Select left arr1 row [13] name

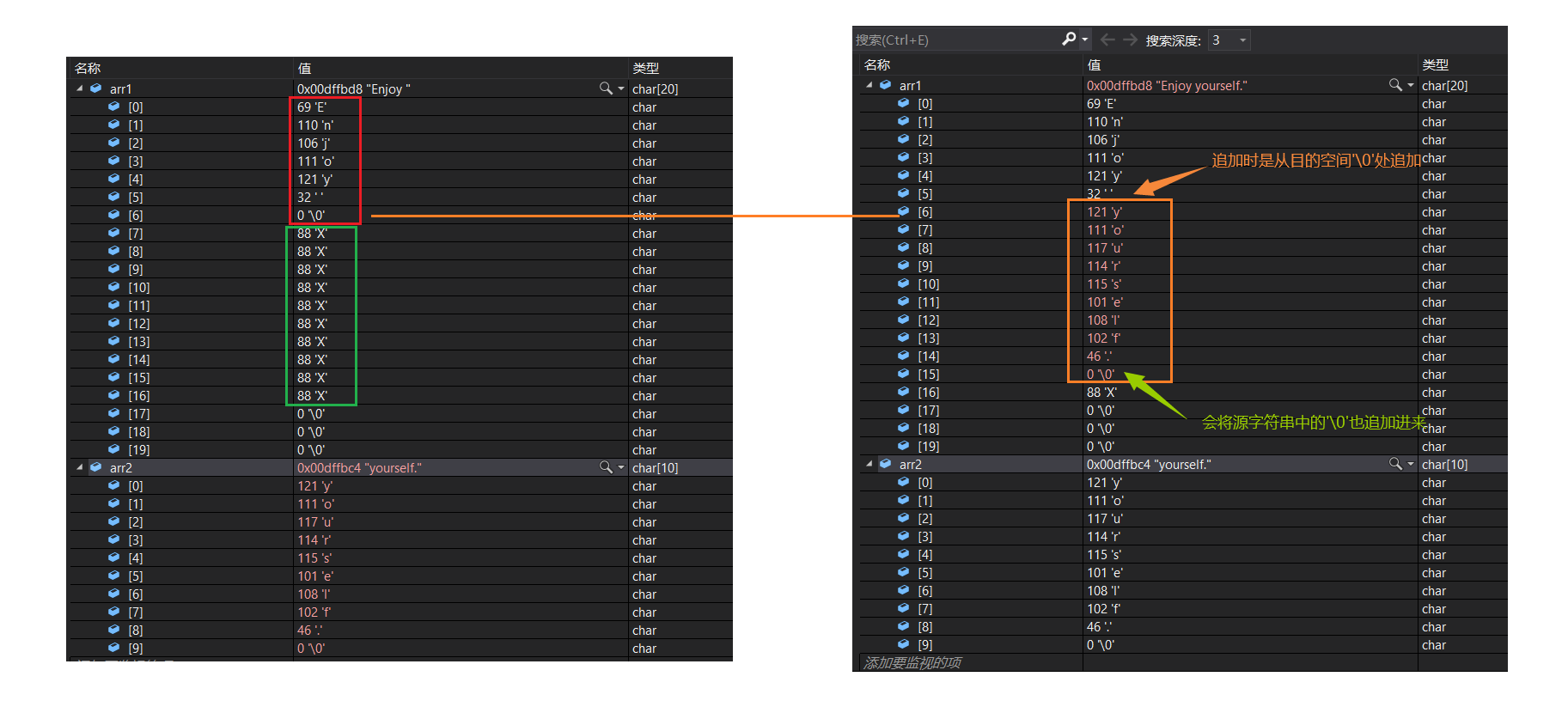coord(139,341)
